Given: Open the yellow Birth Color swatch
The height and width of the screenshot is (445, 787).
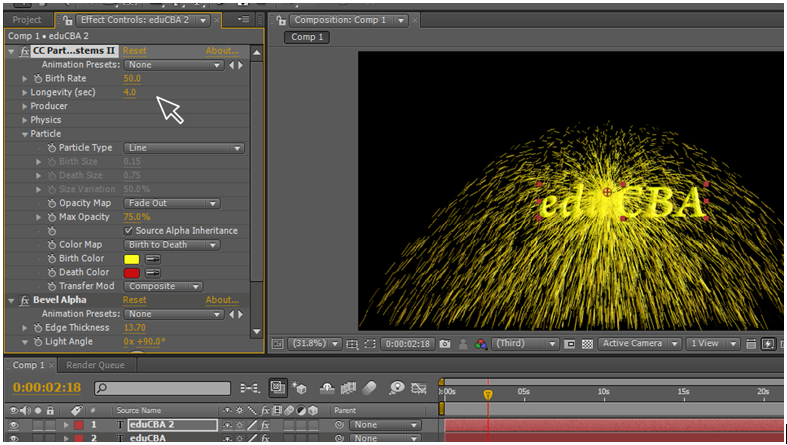Looking at the screenshot, I should click(132, 259).
